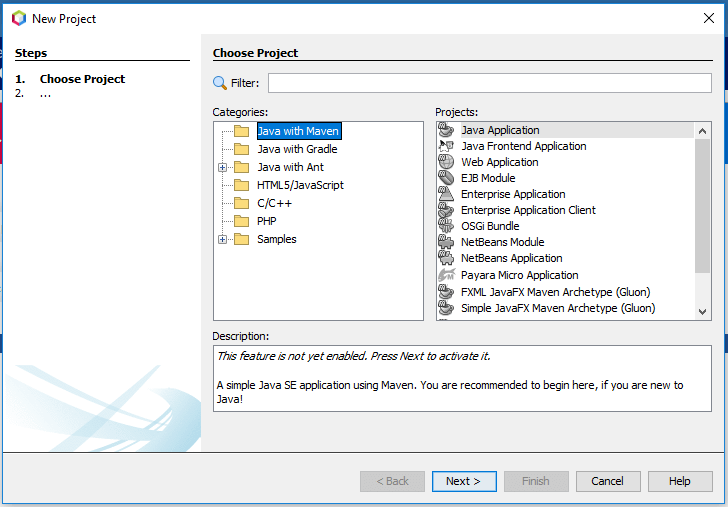Open Help for this wizard

pos(679,481)
